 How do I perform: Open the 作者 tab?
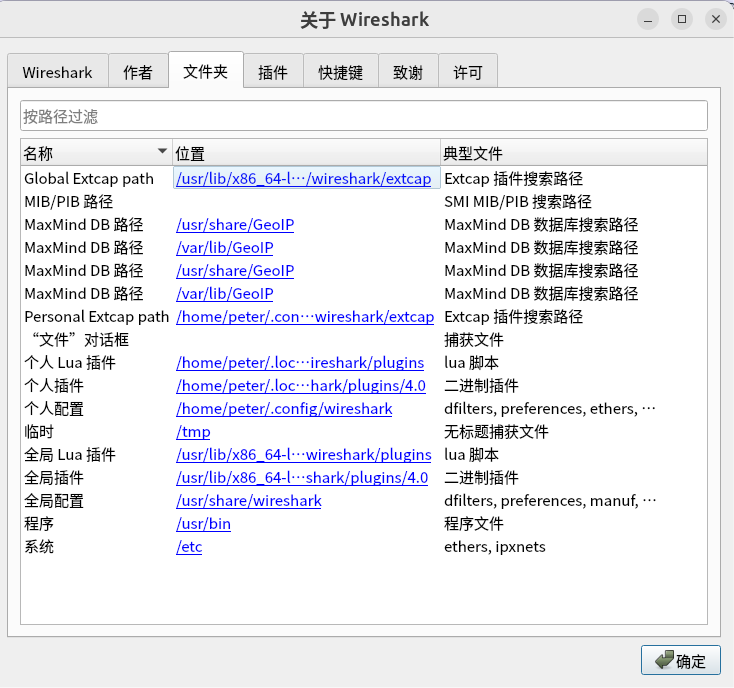(x=138, y=72)
